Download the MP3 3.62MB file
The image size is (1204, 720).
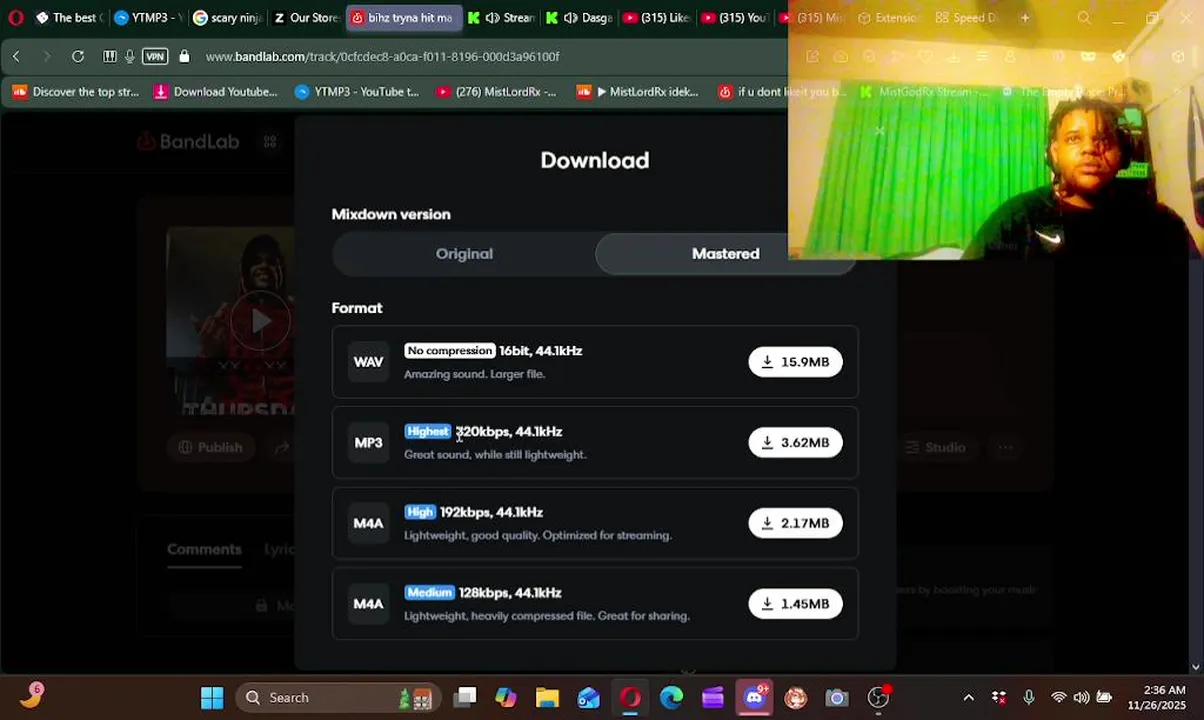[x=795, y=443]
